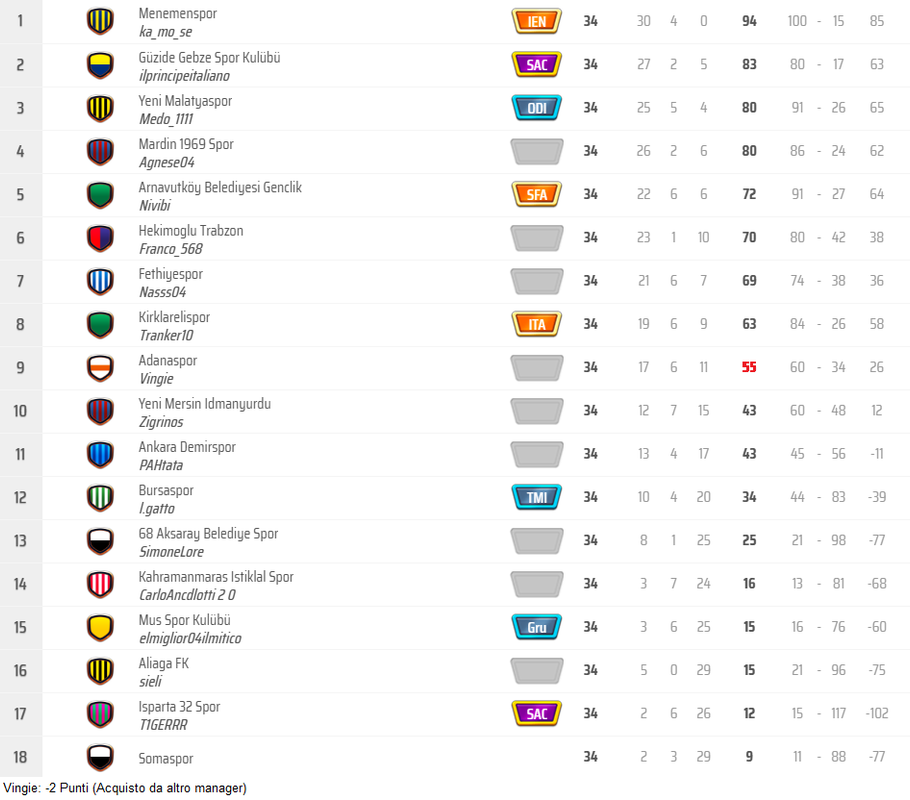Click the purple SAC badge for Güzide Gebze
The width and height of the screenshot is (910, 800).
tap(537, 64)
